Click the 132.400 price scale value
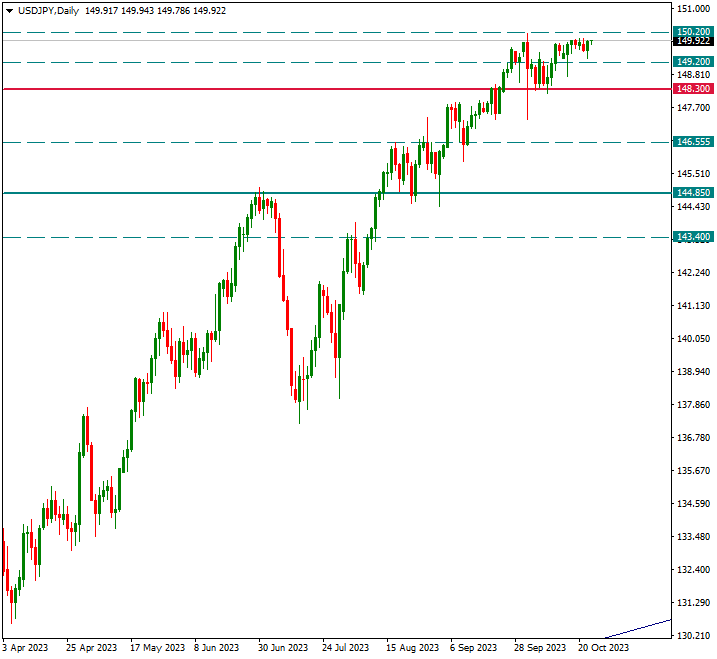Viewport: 717px width, 659px height. (x=693, y=570)
